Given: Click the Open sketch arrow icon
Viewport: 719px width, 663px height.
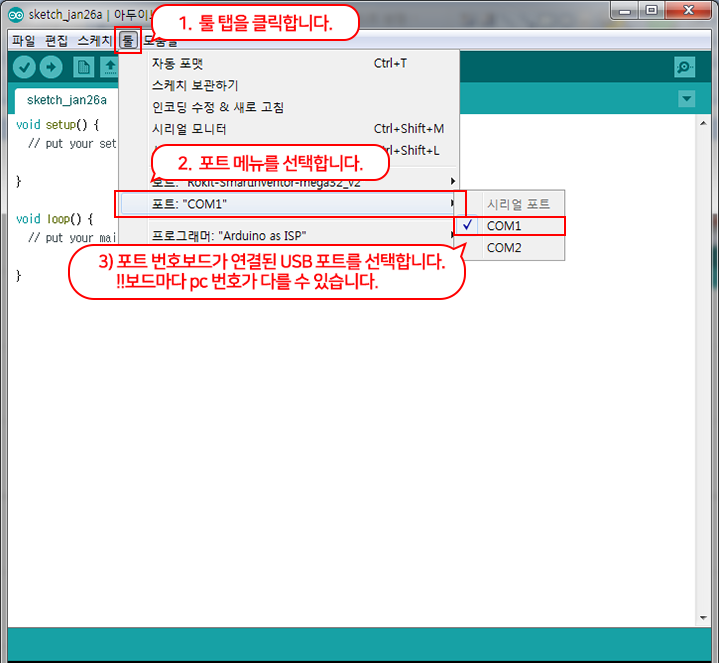Looking at the screenshot, I should tap(109, 67).
